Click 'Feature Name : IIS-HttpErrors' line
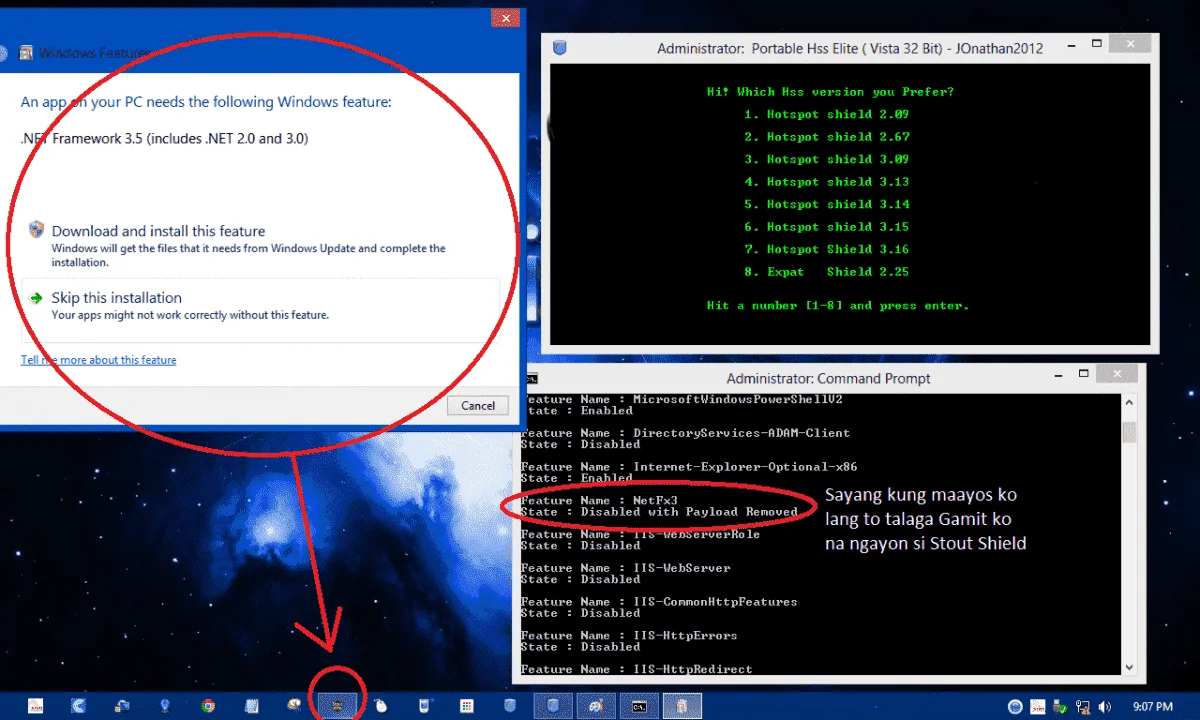 pos(629,635)
